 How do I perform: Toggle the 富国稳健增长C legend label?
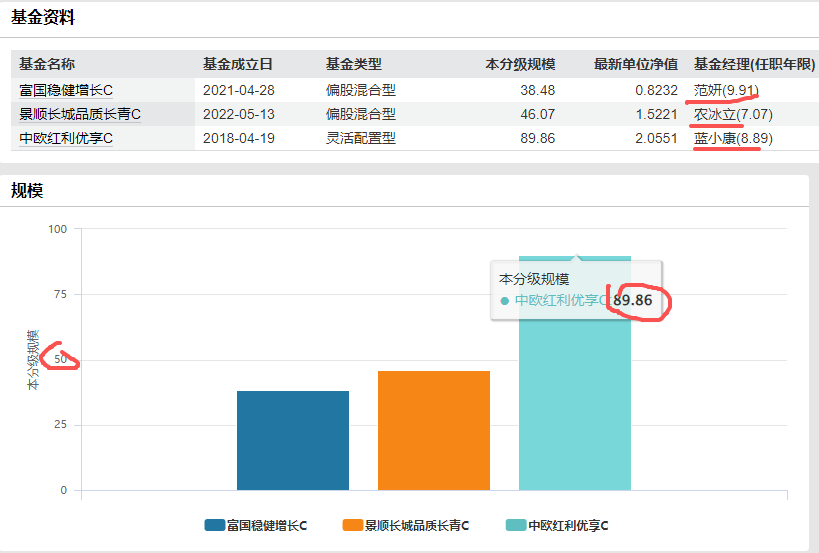click(267, 525)
